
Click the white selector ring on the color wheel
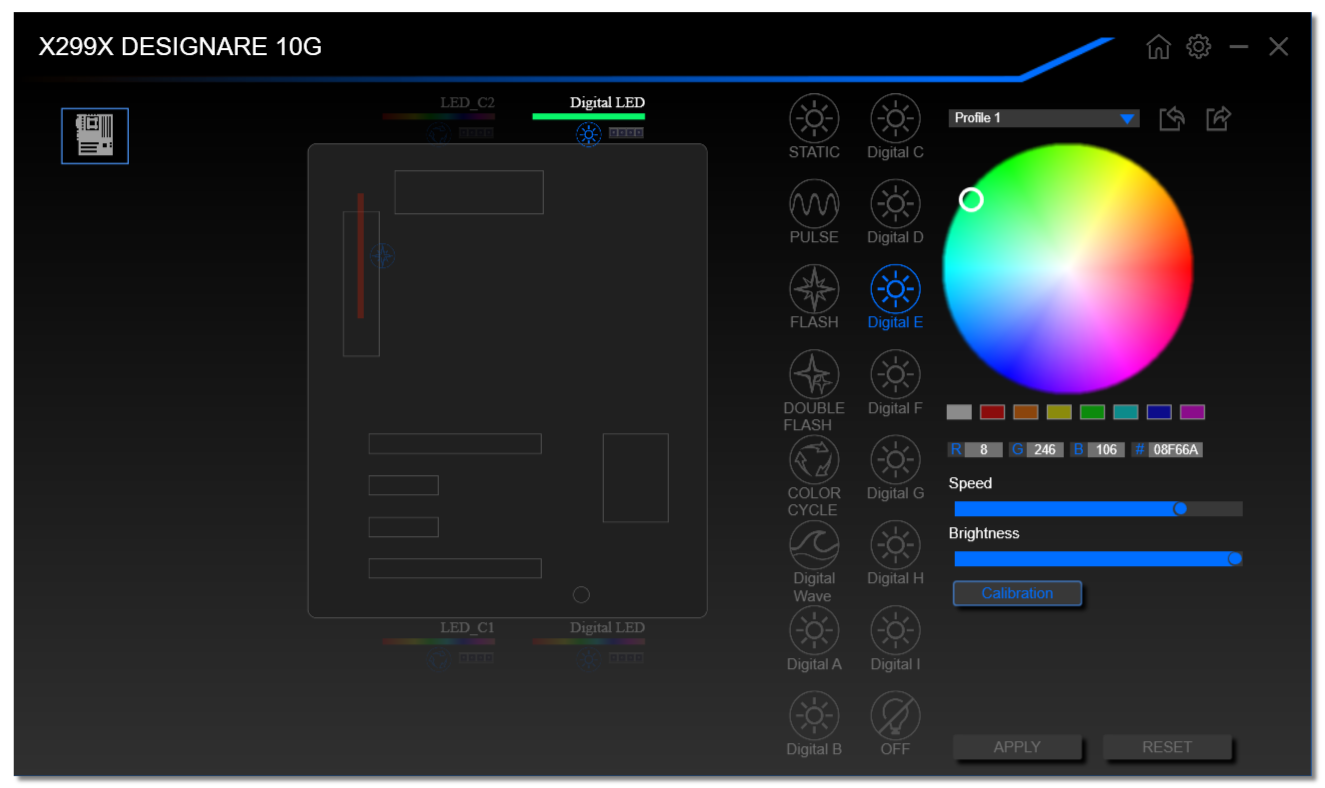point(971,200)
